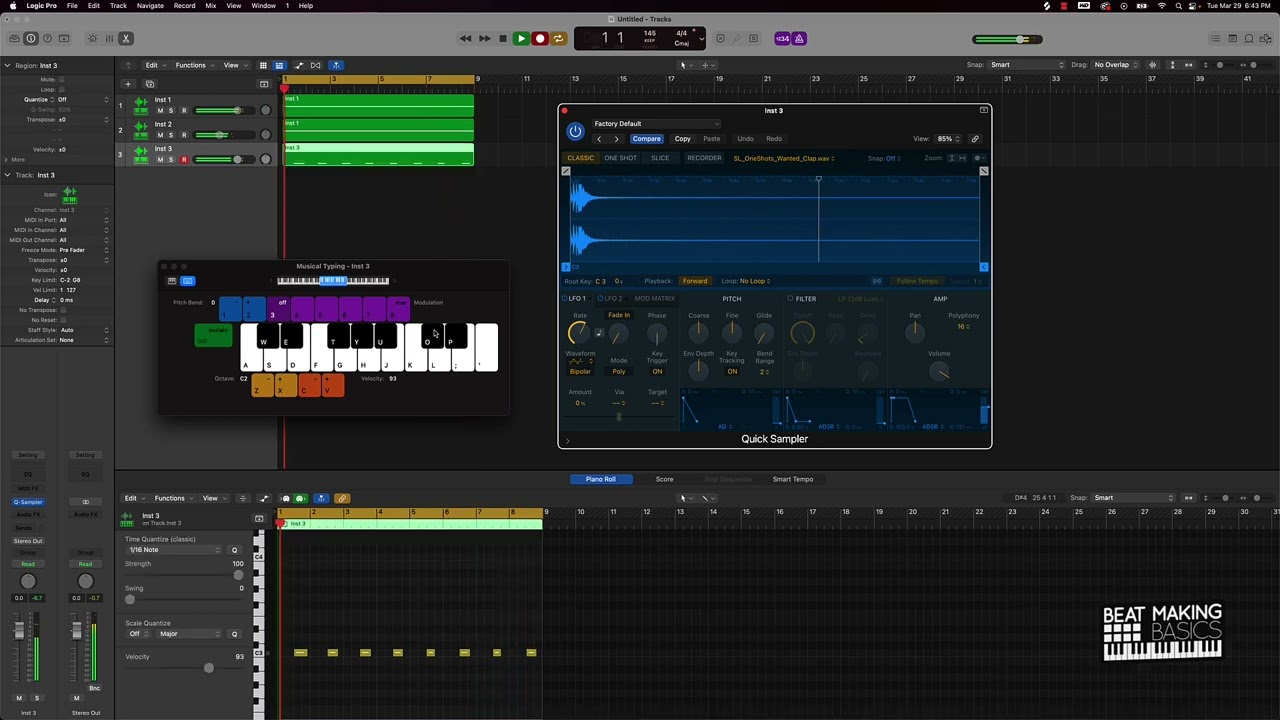The width and height of the screenshot is (1280, 720).
Task: Click the Q-Sampler instrument slot in the channel strip
Action: pos(28,502)
